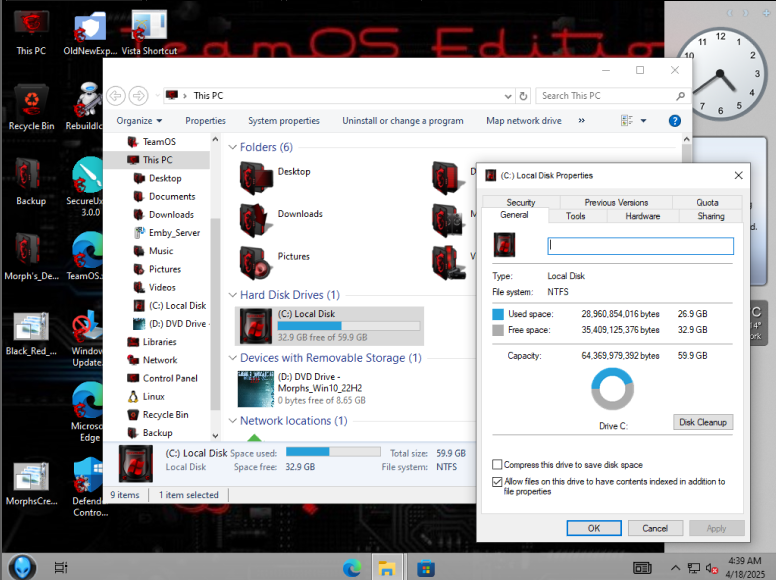Switch to the Quota tab
Viewport: 776px width, 580px height.
[x=707, y=202]
